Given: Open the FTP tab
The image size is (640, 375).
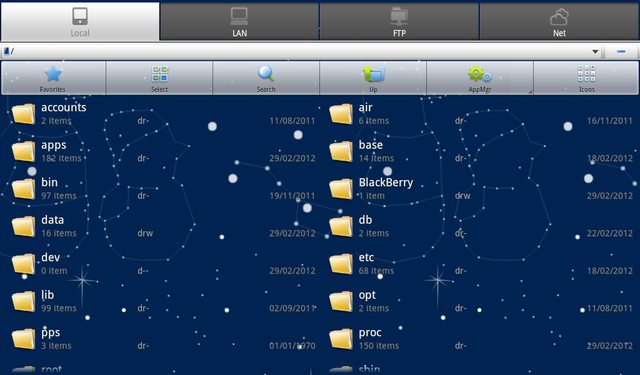Looking at the screenshot, I should [x=399, y=22].
